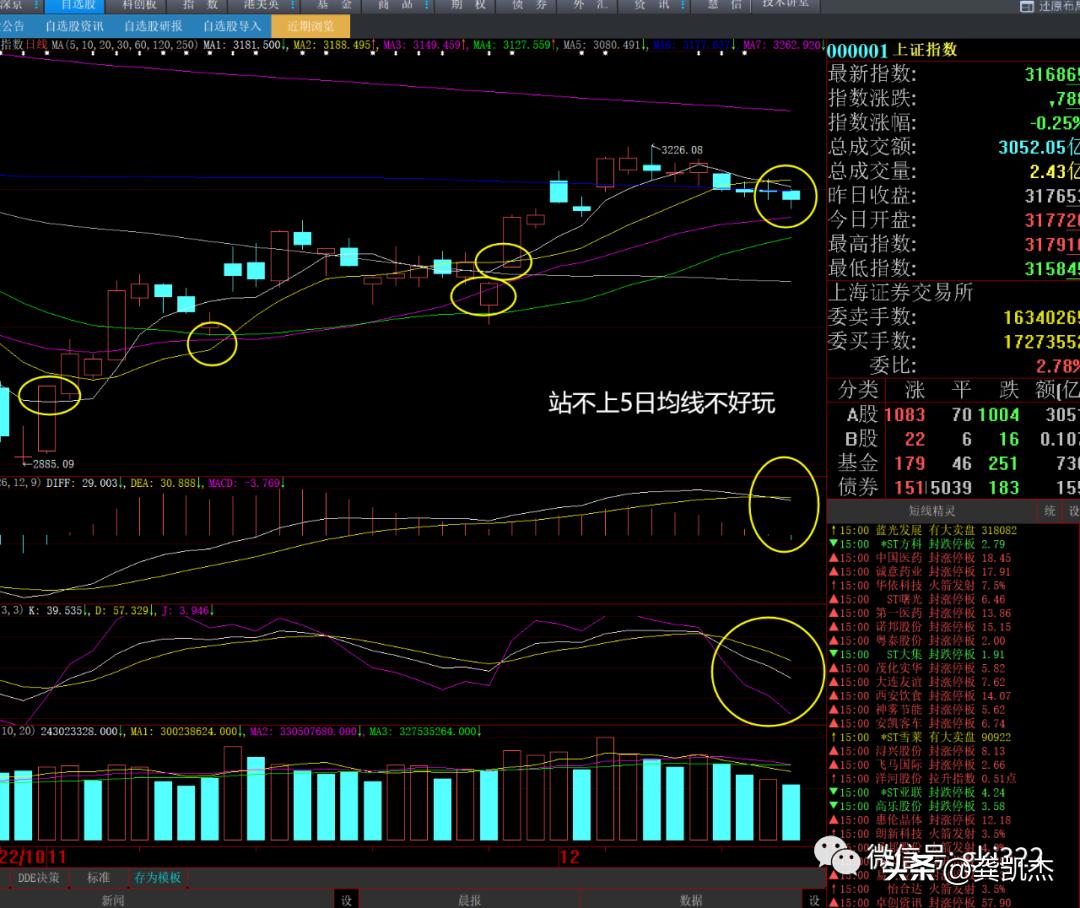Click the 设 settings button in 短线精灵 header
Viewport: 1080px width, 908px height.
pos(1073,510)
